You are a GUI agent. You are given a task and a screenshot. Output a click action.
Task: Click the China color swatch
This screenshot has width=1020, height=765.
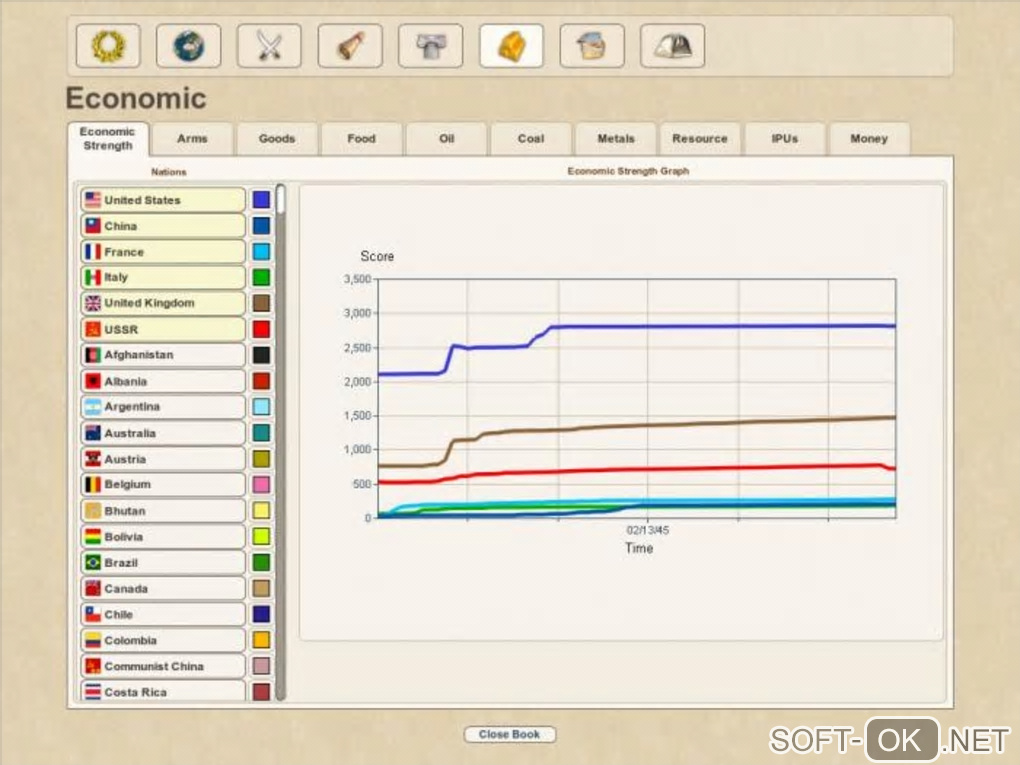point(262,226)
